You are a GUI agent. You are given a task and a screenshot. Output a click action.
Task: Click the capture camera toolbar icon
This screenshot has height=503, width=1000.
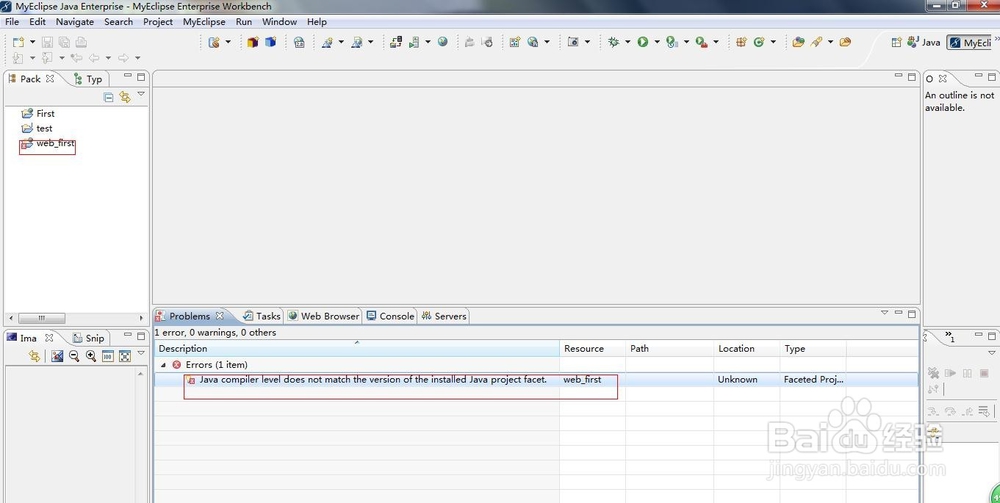(x=573, y=42)
